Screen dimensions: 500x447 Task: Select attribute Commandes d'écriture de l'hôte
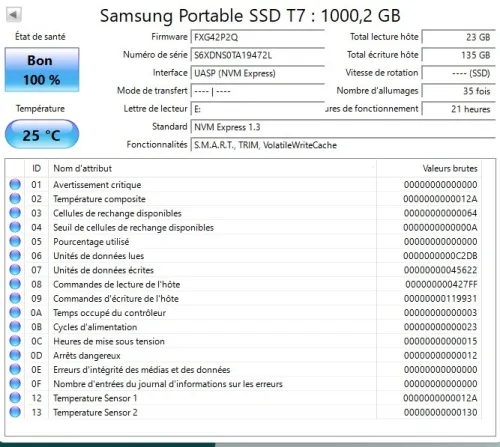point(116,299)
